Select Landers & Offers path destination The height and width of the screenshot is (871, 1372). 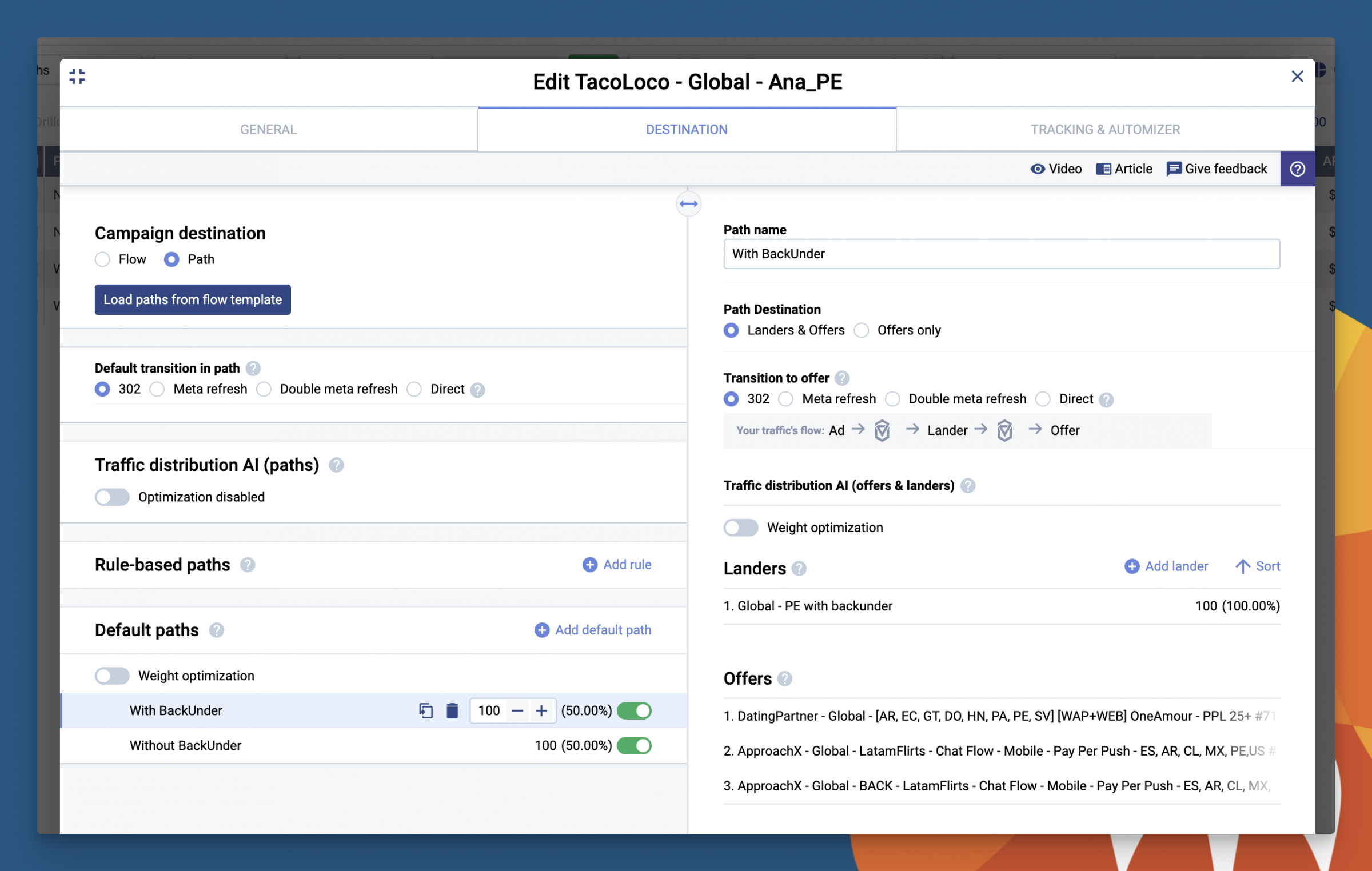pyautogui.click(x=731, y=330)
